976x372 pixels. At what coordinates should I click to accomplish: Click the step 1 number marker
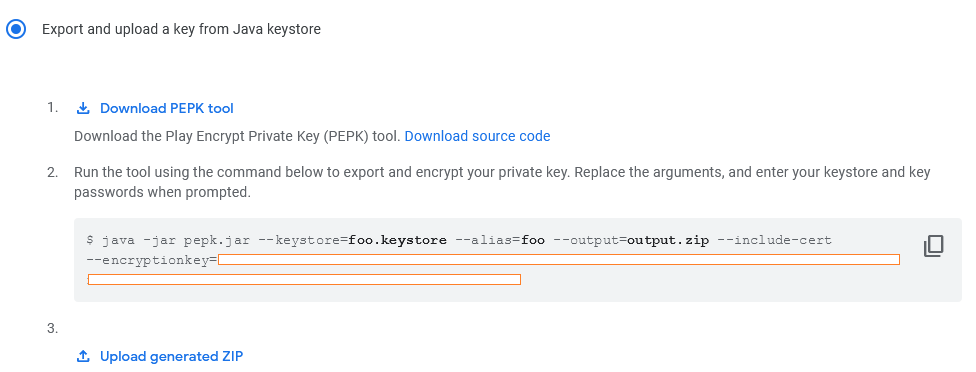pos(52,108)
